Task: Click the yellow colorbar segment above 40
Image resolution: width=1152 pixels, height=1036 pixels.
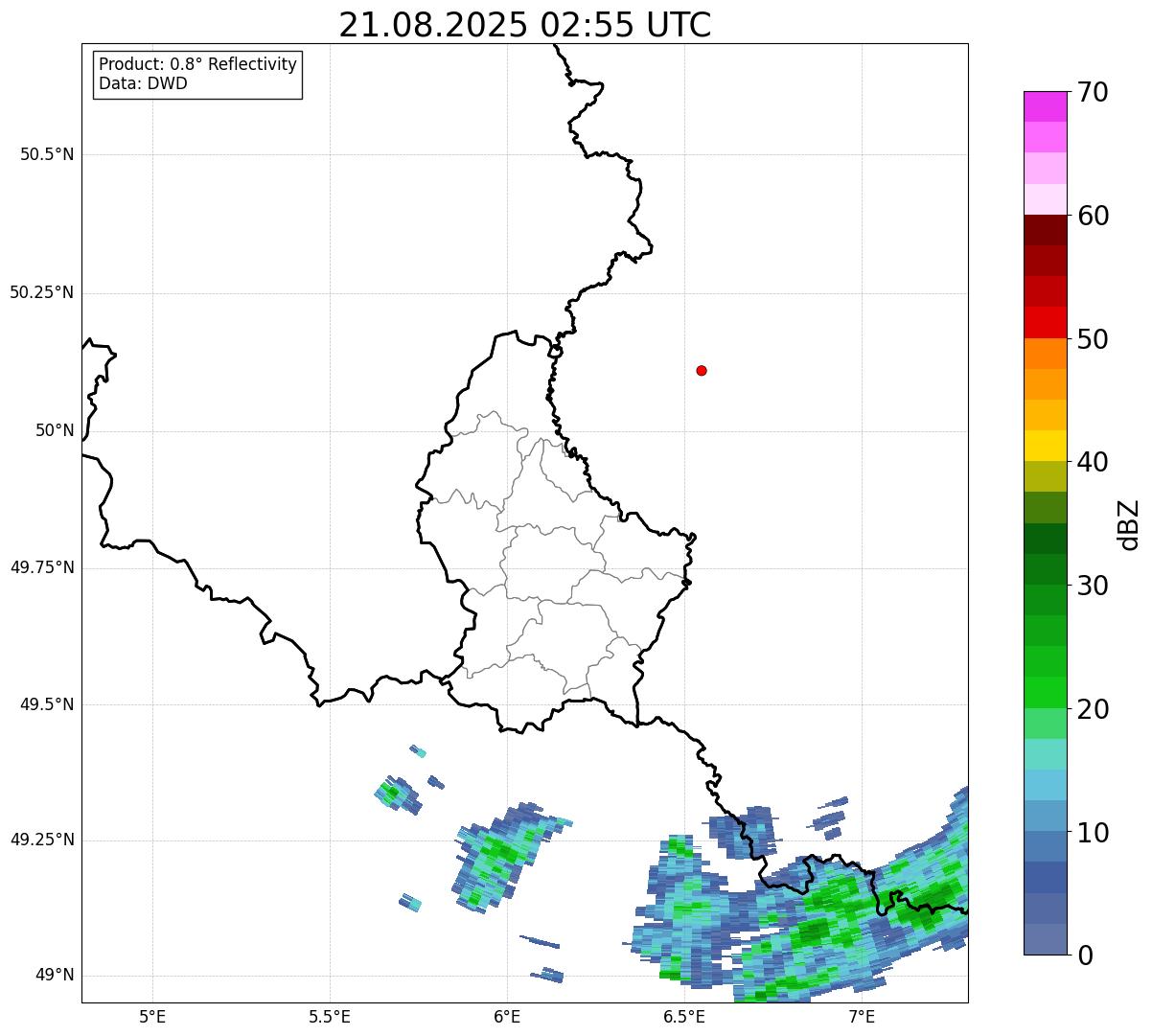Action: point(1045,446)
